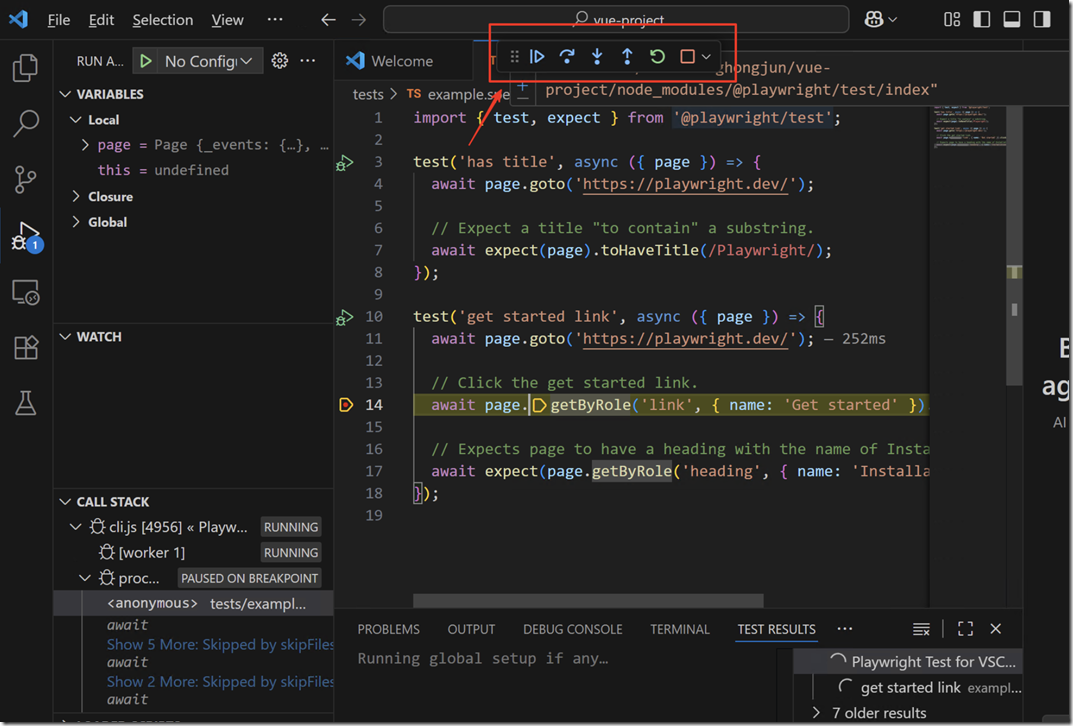Toggle the breakpoint on line 14
Image resolution: width=1073 pixels, height=726 pixels.
point(346,405)
